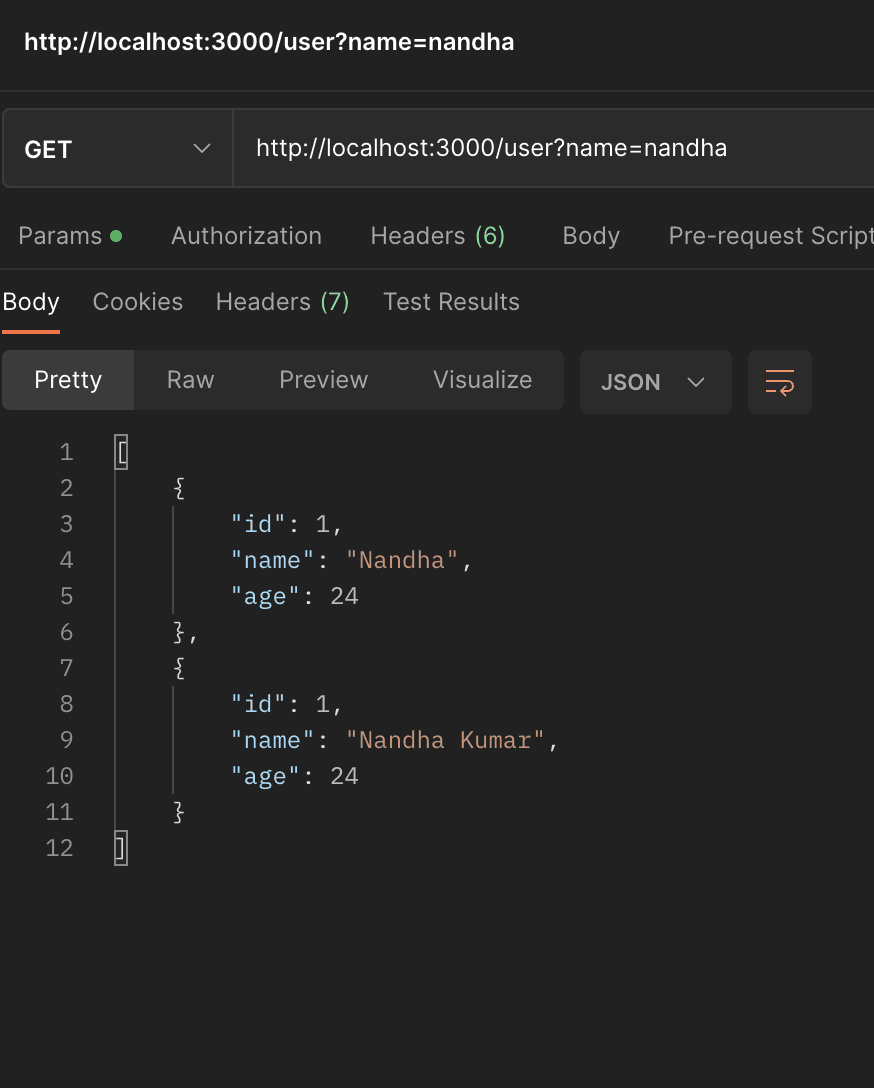The width and height of the screenshot is (874, 1088).
Task: Click the "age" key on line 10
Action: coord(266,776)
